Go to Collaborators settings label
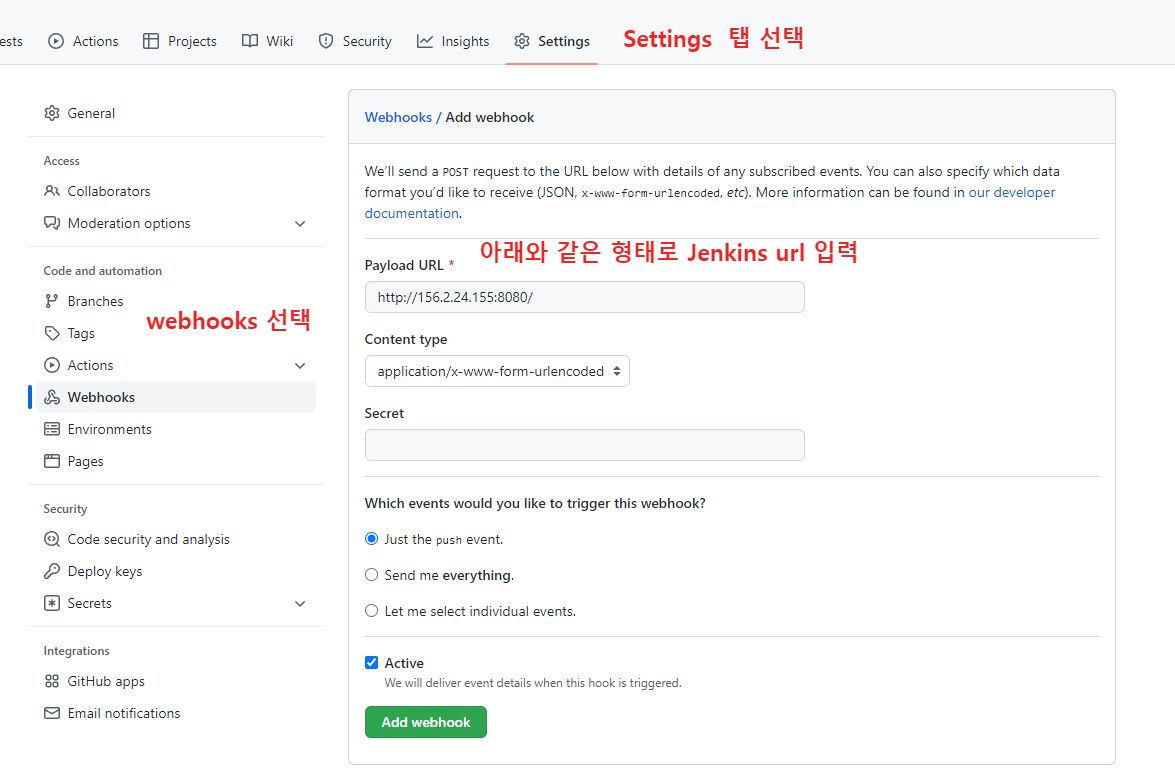The height and width of the screenshot is (782, 1175). (x=109, y=191)
